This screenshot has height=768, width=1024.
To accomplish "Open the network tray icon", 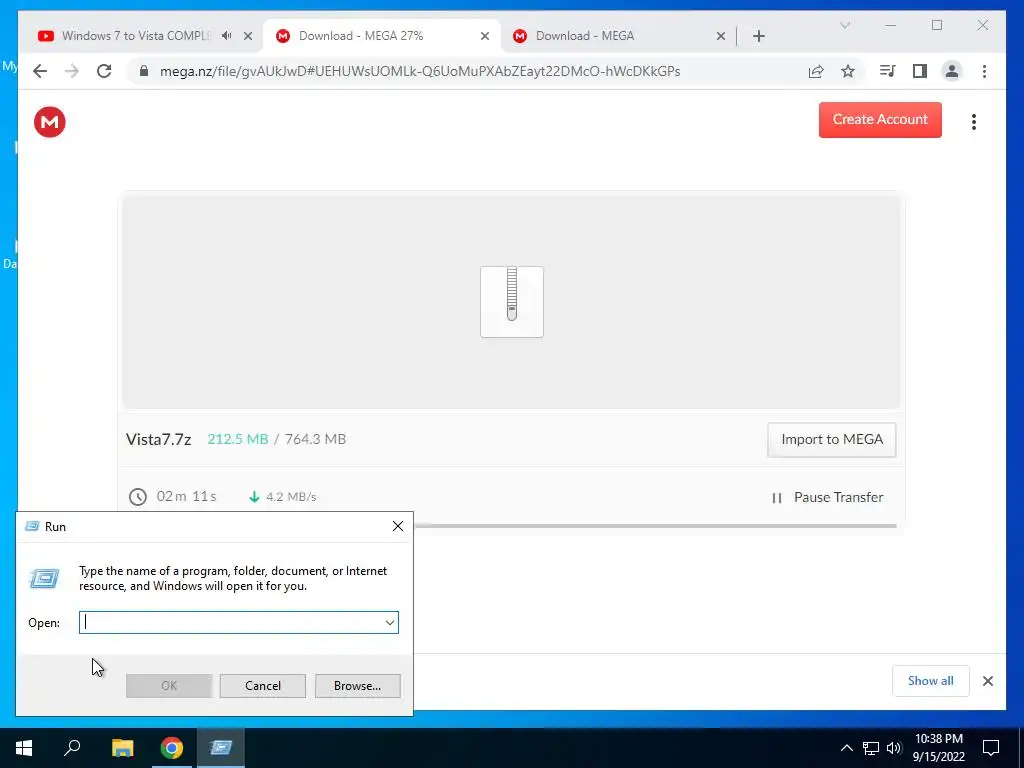I will click(871, 748).
